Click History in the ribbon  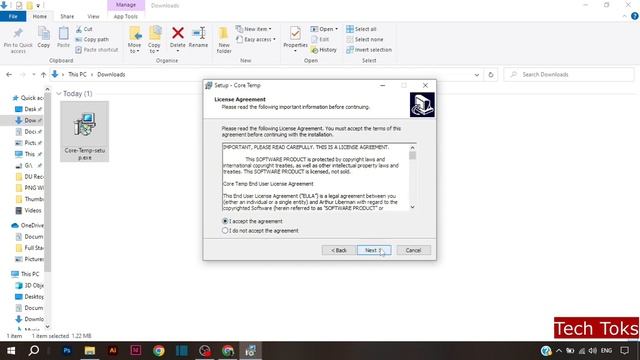click(x=324, y=50)
